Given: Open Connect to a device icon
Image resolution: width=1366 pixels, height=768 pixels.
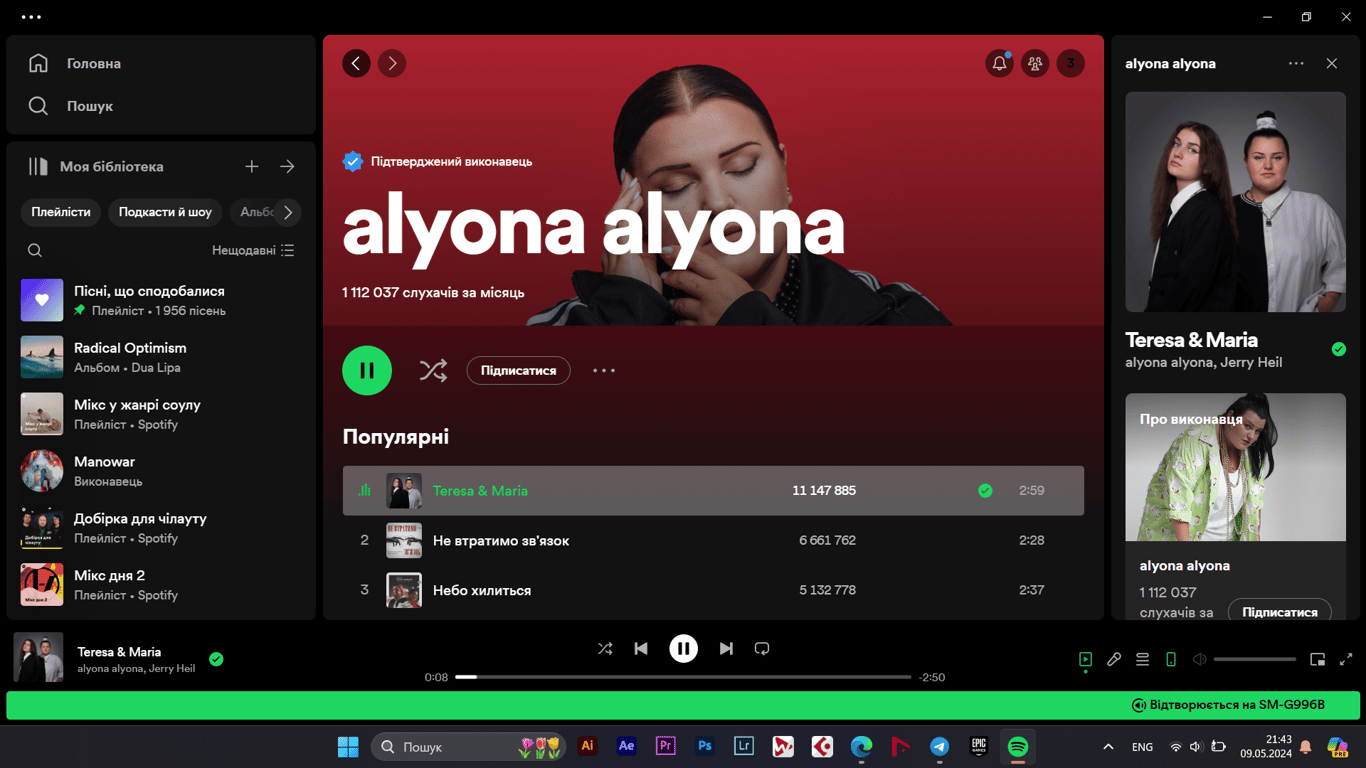Looking at the screenshot, I should click(x=1170, y=660).
